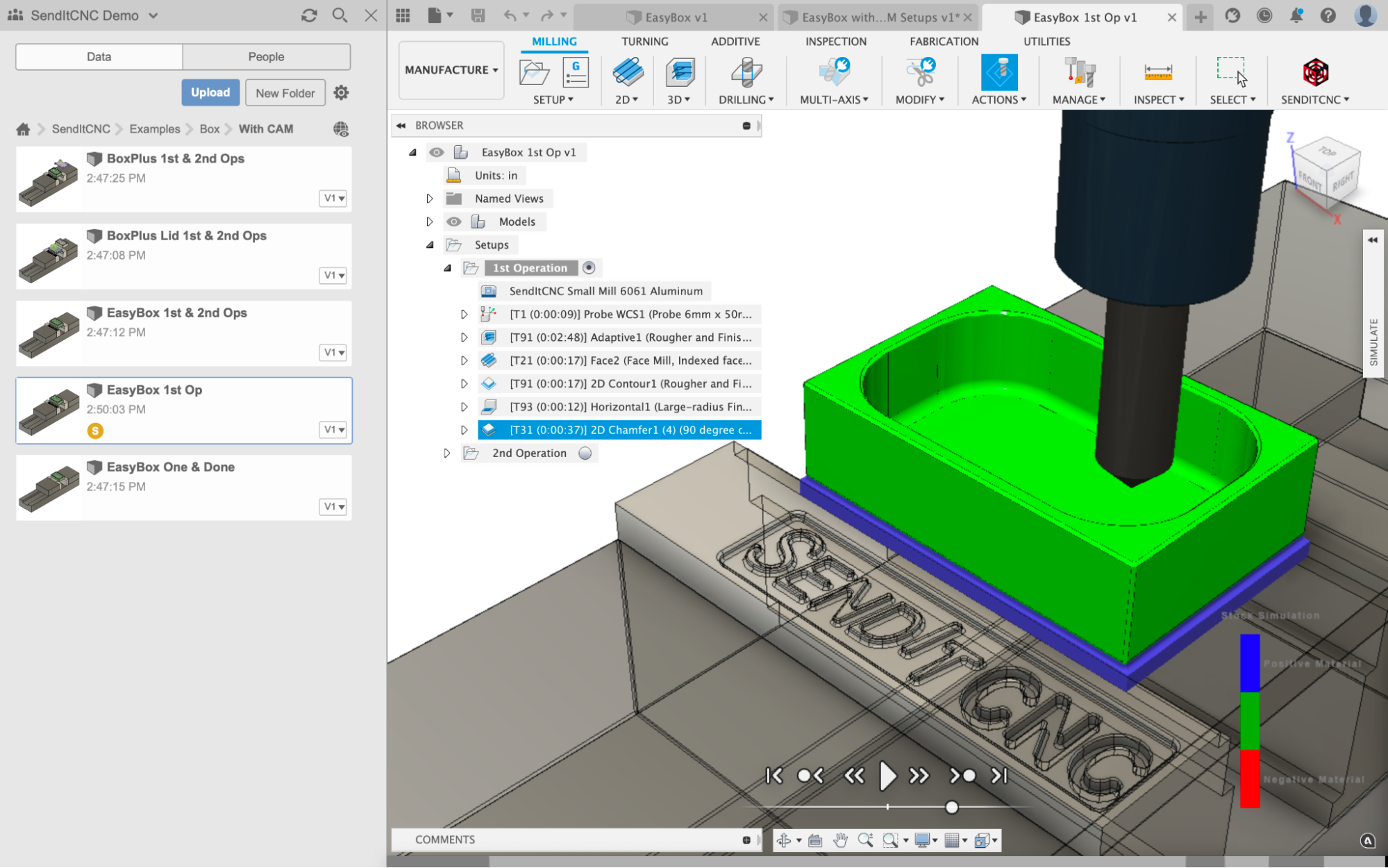Switch to the TURNING tab
1388x868 pixels.
(643, 41)
